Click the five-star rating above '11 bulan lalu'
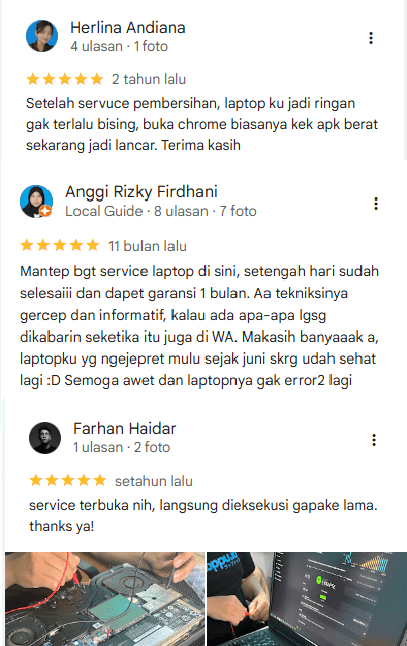Image resolution: width=407 pixels, height=646 pixels. (60, 246)
